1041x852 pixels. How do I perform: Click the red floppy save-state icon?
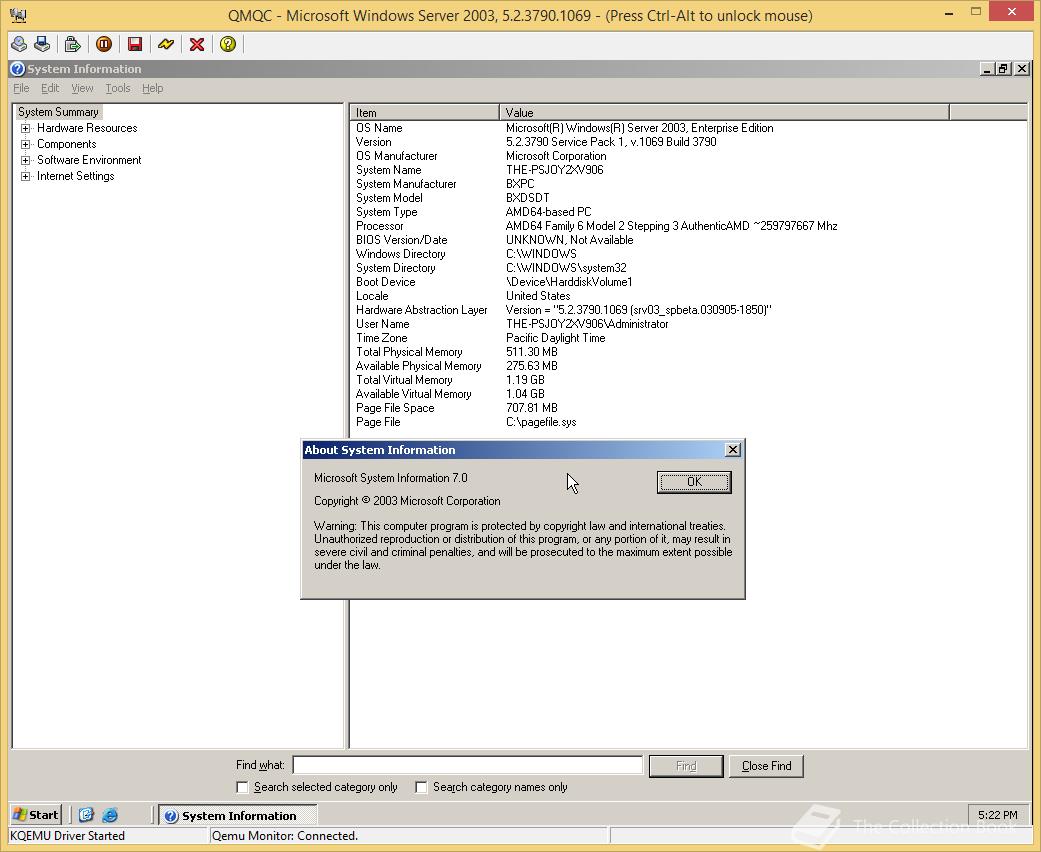click(x=135, y=44)
